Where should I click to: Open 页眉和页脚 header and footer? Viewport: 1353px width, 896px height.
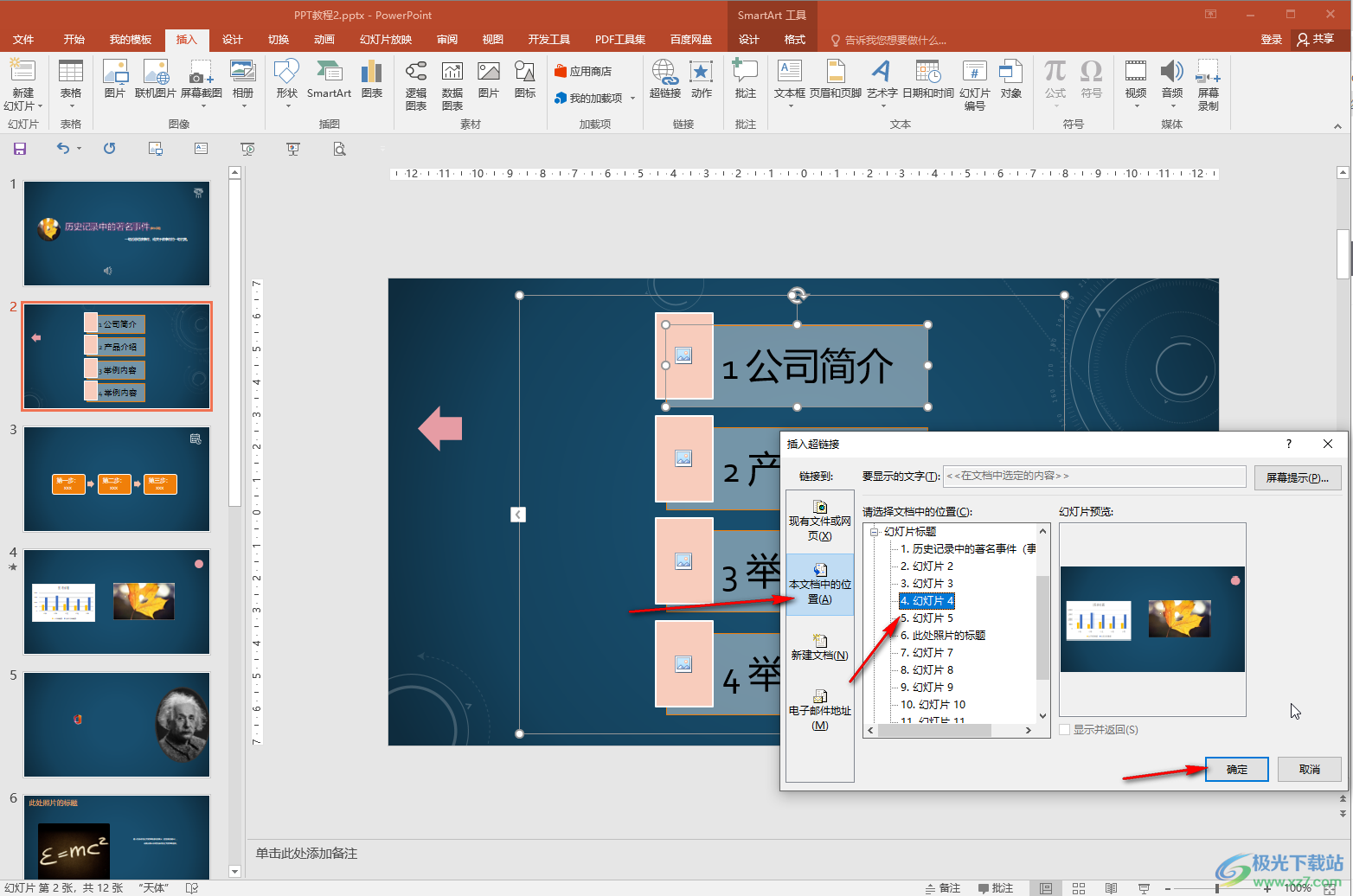coord(836,78)
